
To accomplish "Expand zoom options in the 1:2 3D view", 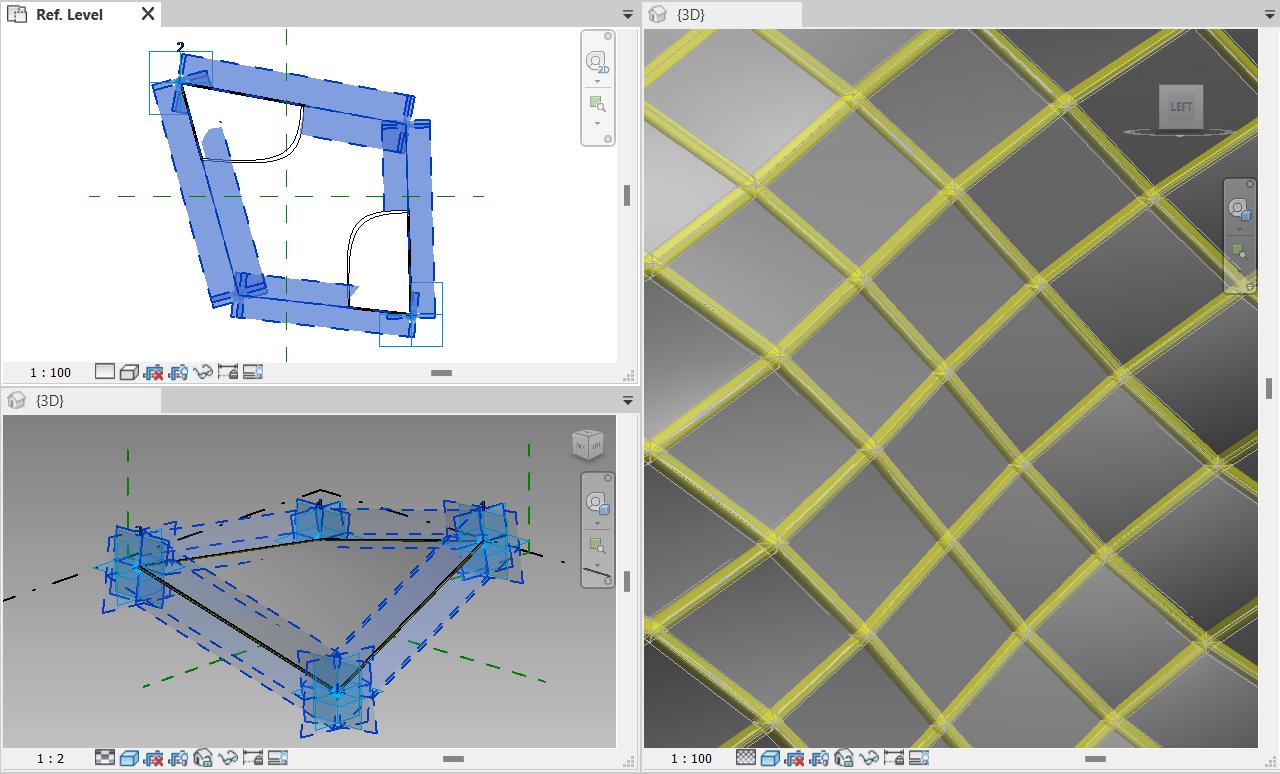I will point(597,565).
